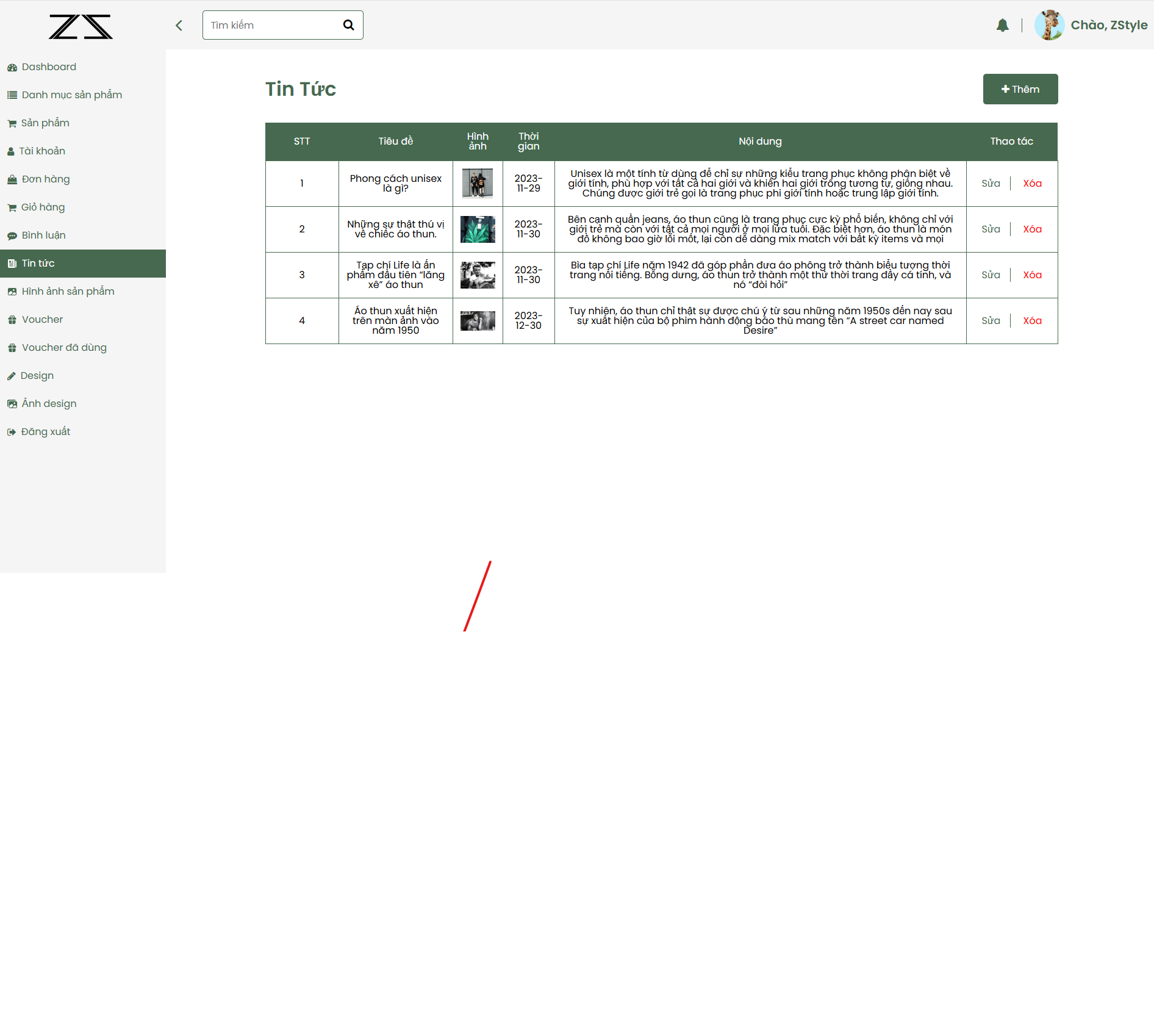Open Đơn hàng page
The height and width of the screenshot is (1036, 1154).
coord(46,179)
